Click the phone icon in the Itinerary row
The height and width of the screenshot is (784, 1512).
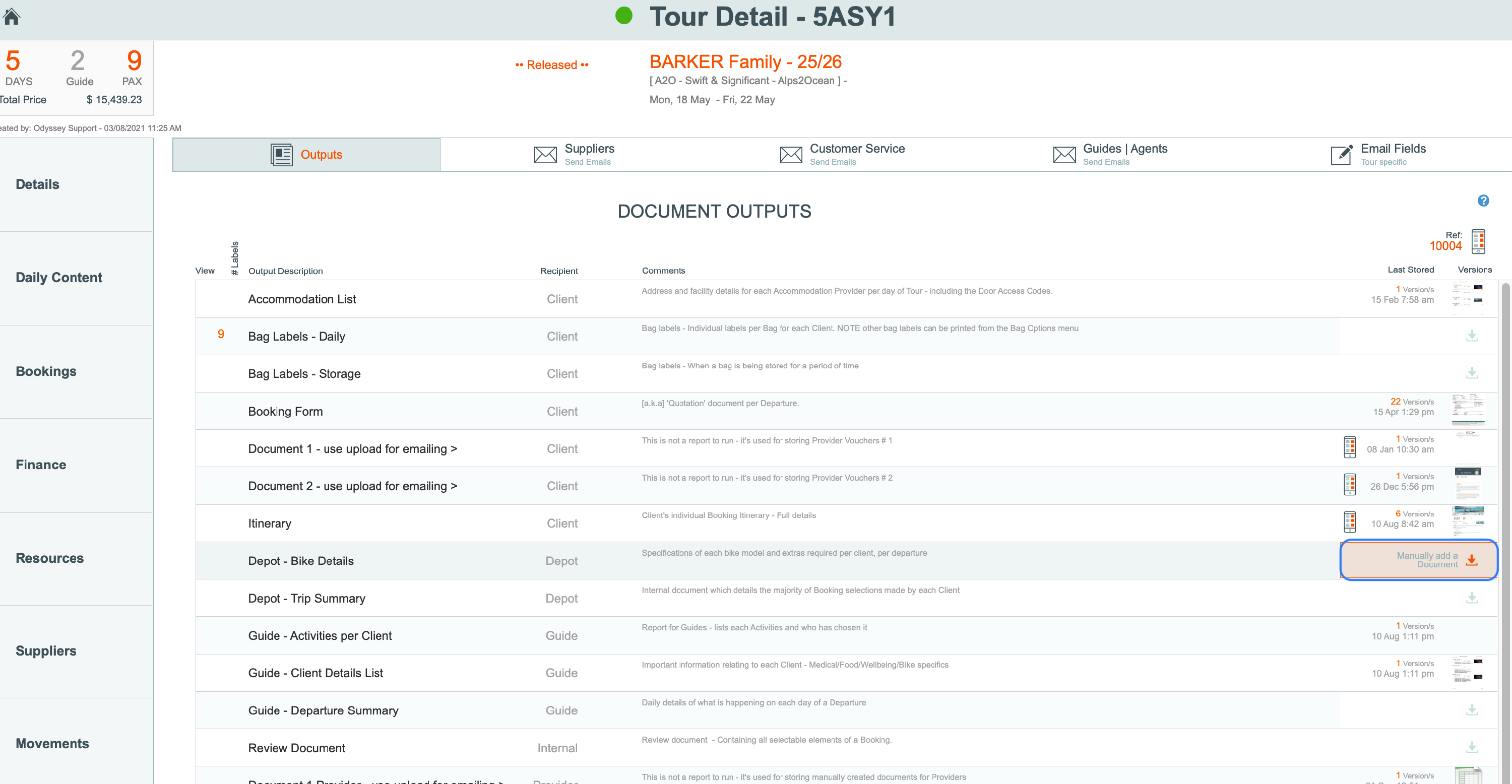(x=1350, y=521)
